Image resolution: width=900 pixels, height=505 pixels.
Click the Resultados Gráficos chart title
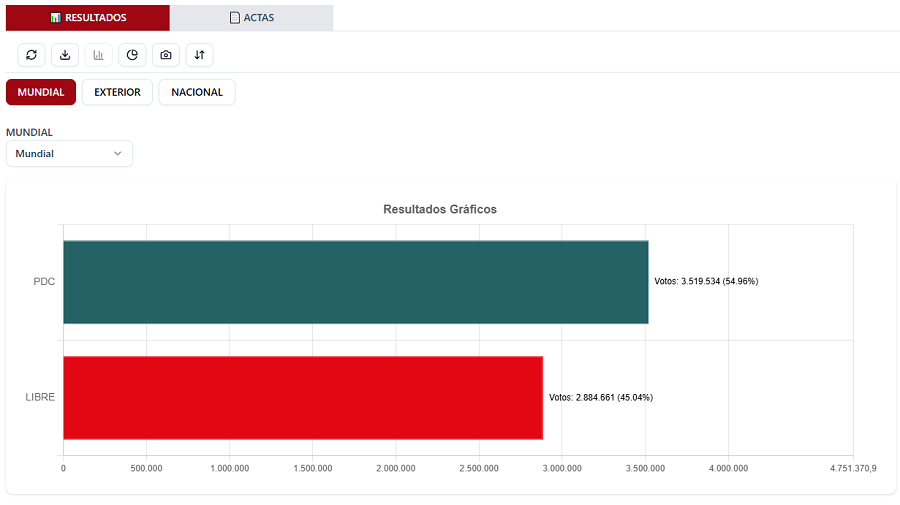point(440,209)
